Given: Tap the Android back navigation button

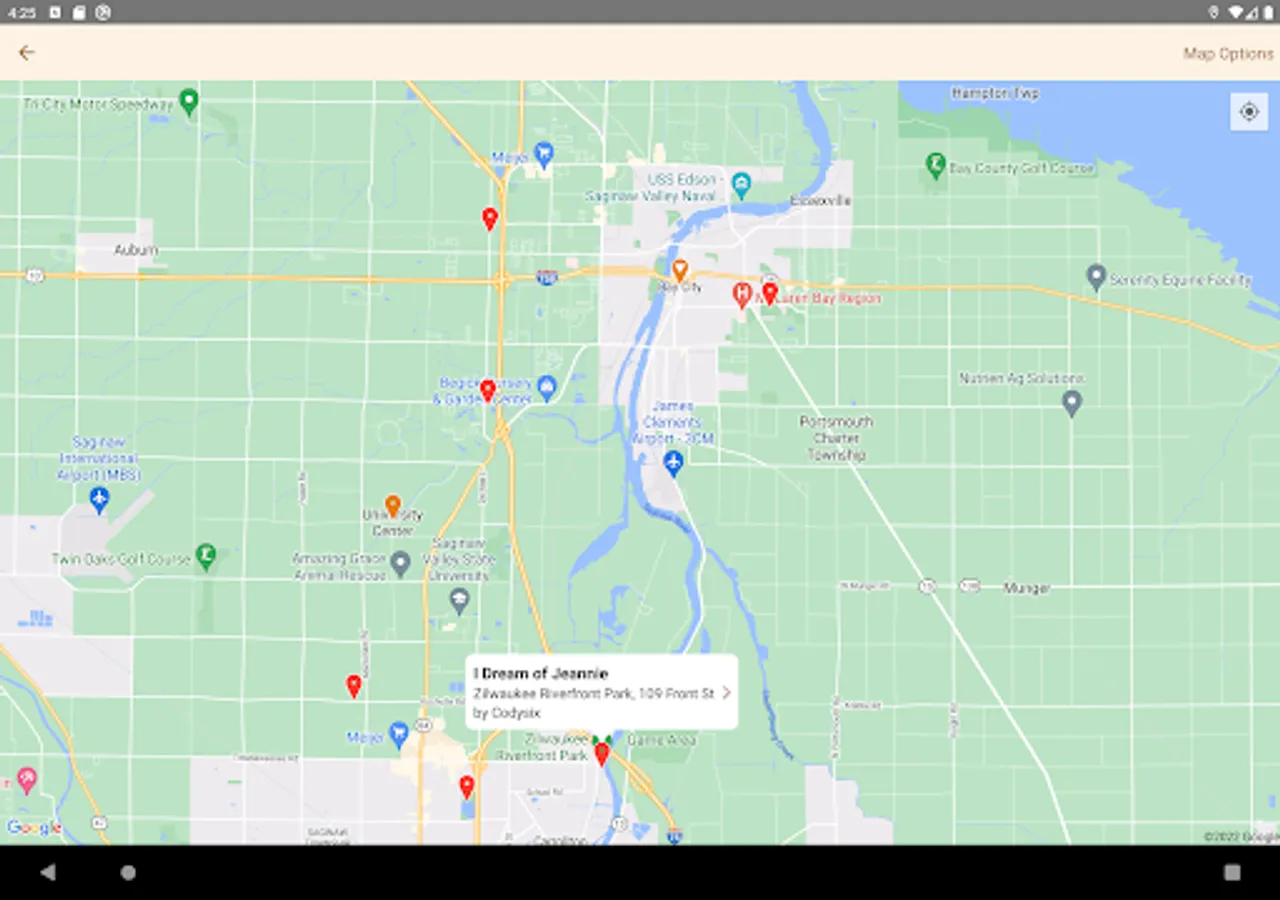Looking at the screenshot, I should 48,872.
